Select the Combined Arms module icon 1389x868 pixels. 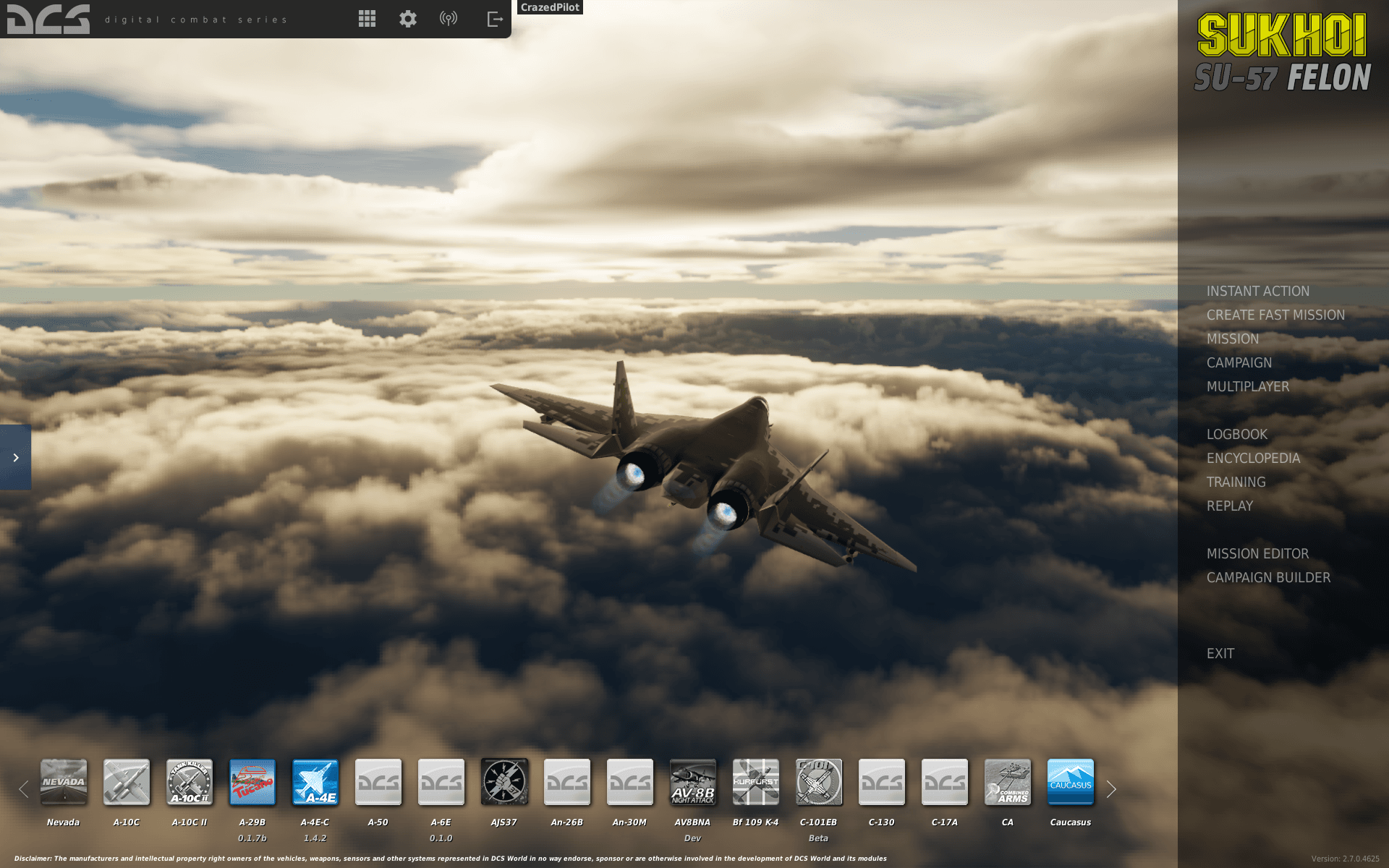point(1008,782)
